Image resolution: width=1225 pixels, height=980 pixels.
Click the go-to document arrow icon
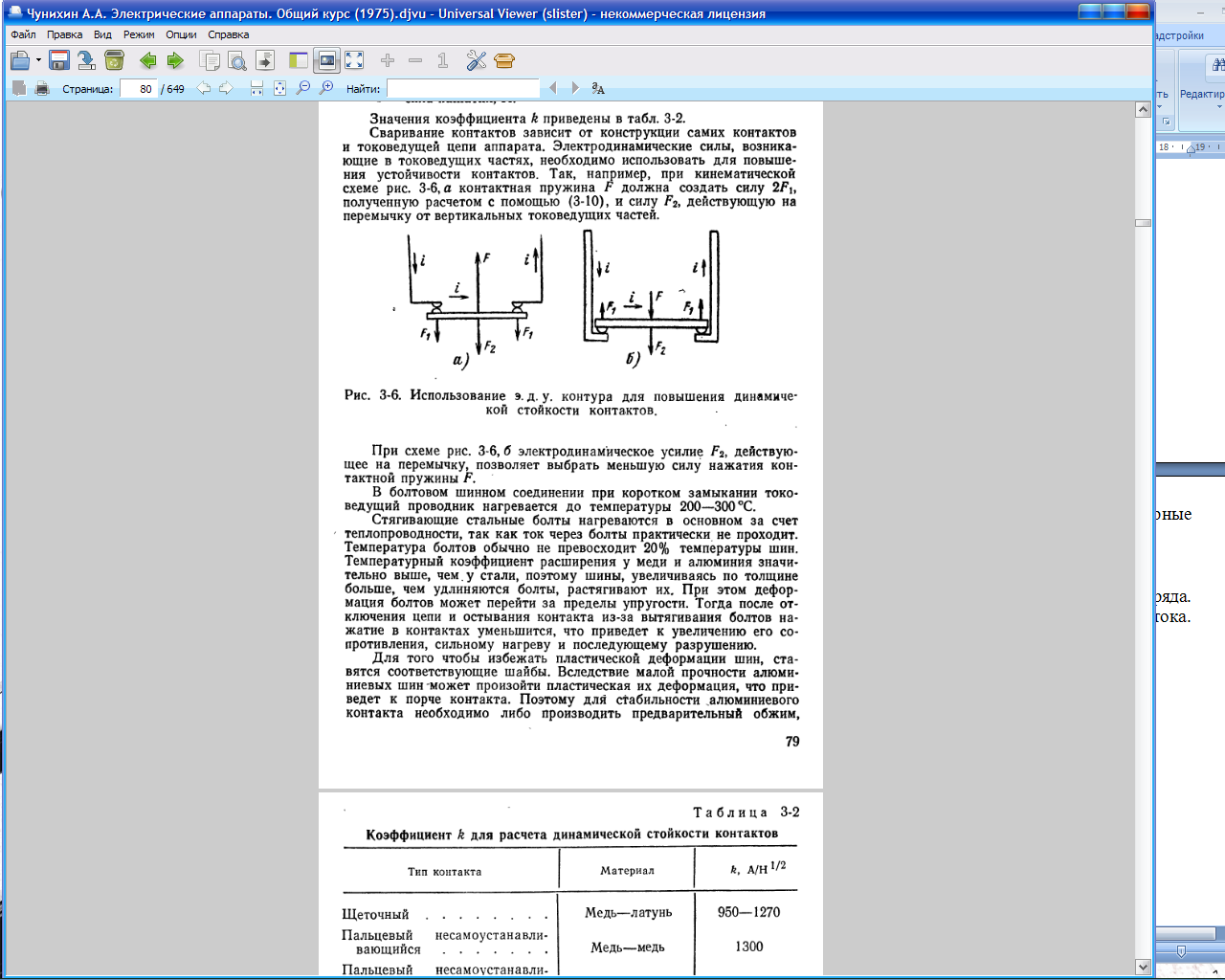pyautogui.click(x=265, y=60)
